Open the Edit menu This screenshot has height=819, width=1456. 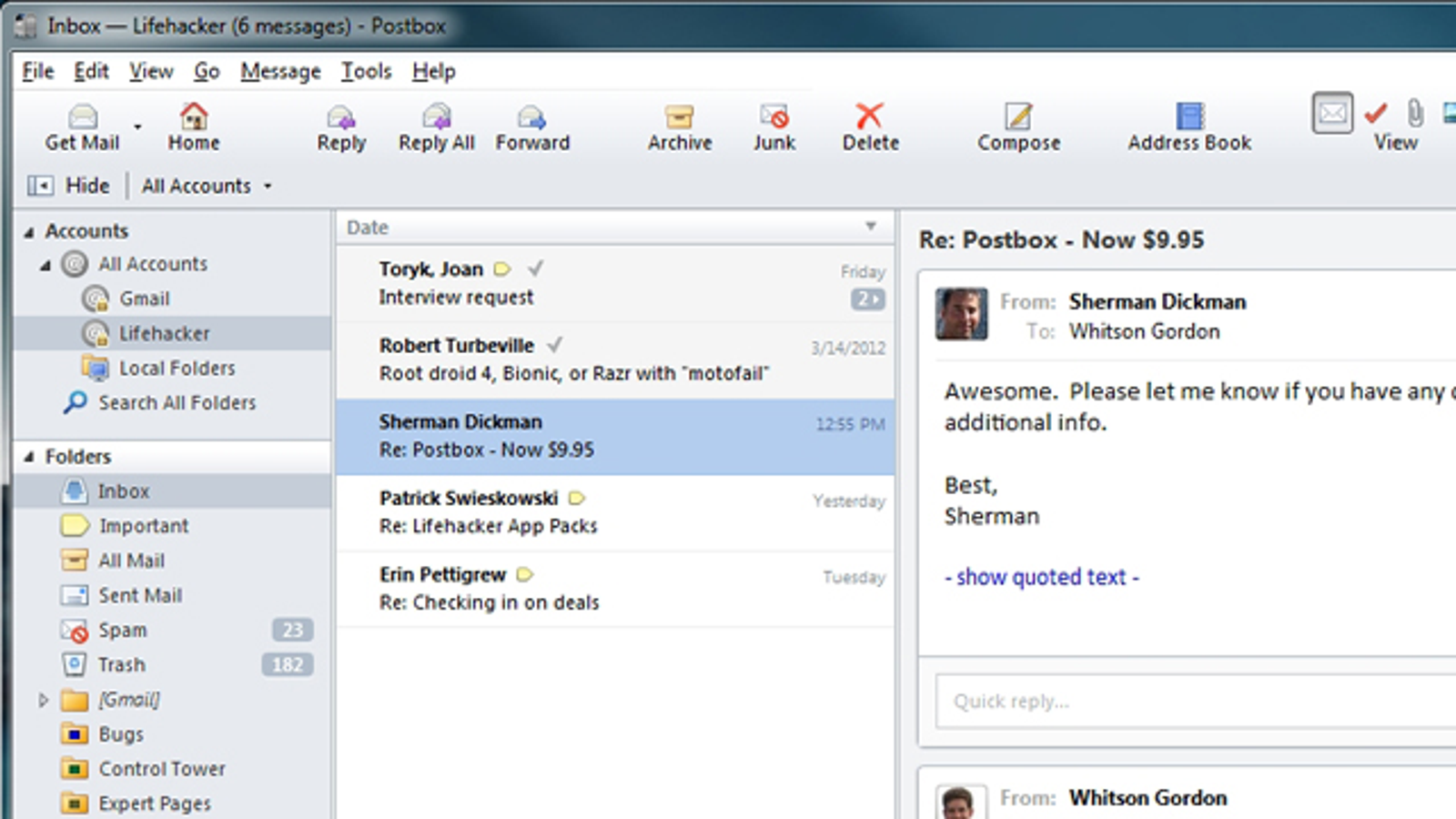pos(91,71)
